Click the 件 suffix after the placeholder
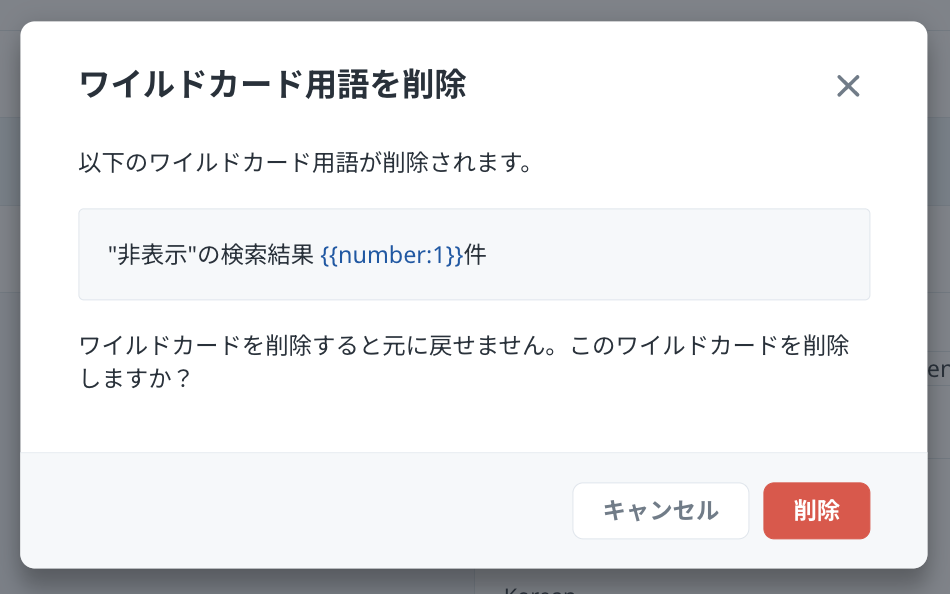950x594 pixels. (475, 255)
